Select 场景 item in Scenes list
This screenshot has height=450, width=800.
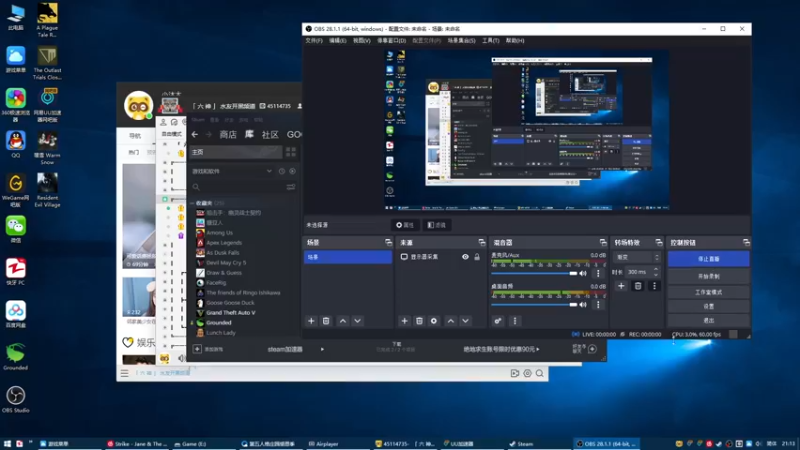tap(348, 257)
